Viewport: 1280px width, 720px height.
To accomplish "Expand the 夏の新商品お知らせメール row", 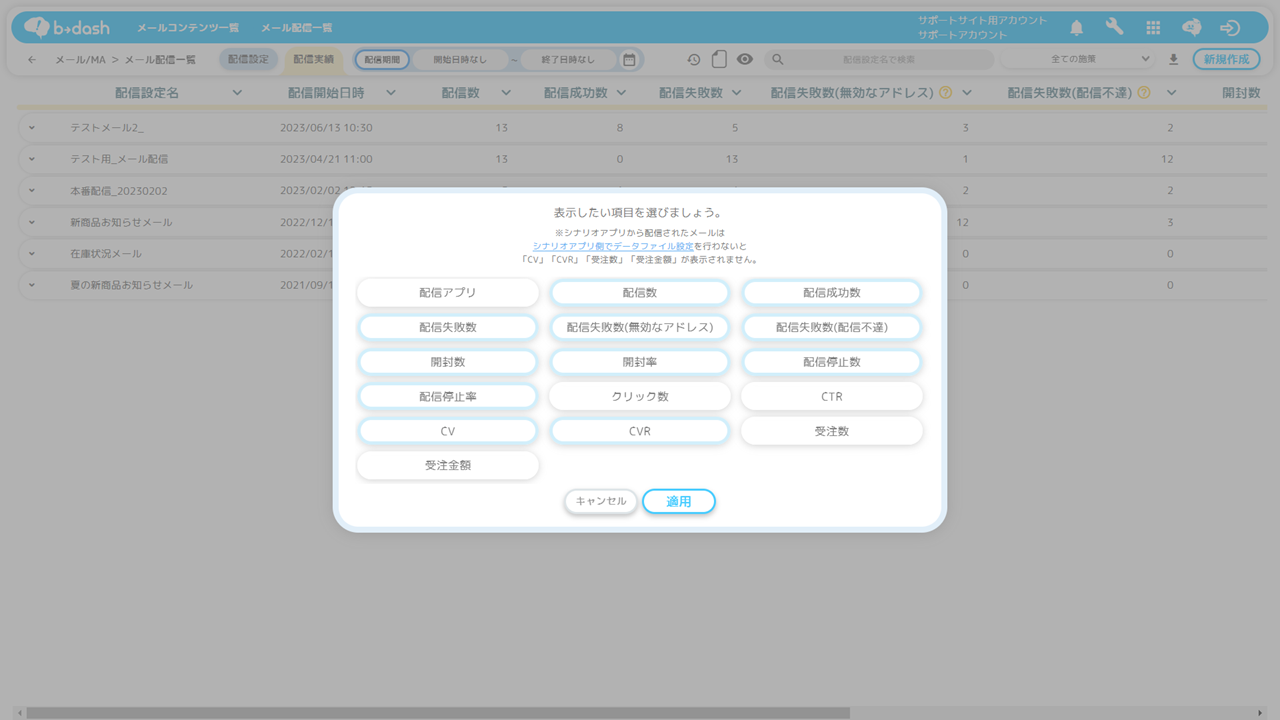I will [x=32, y=285].
